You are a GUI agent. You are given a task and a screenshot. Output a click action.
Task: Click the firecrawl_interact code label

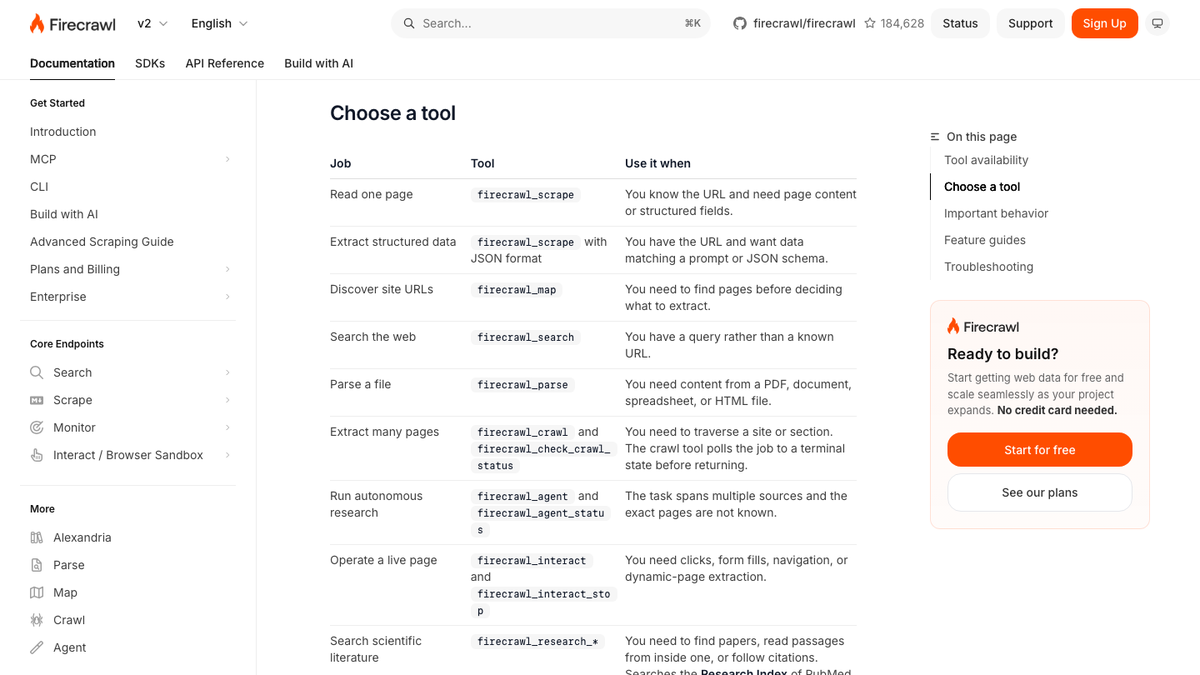pyautogui.click(x=532, y=561)
